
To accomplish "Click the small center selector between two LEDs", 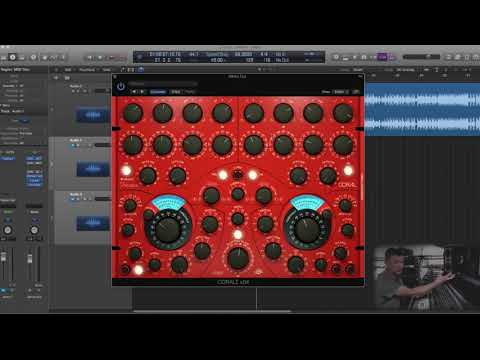I will [x=238, y=174].
